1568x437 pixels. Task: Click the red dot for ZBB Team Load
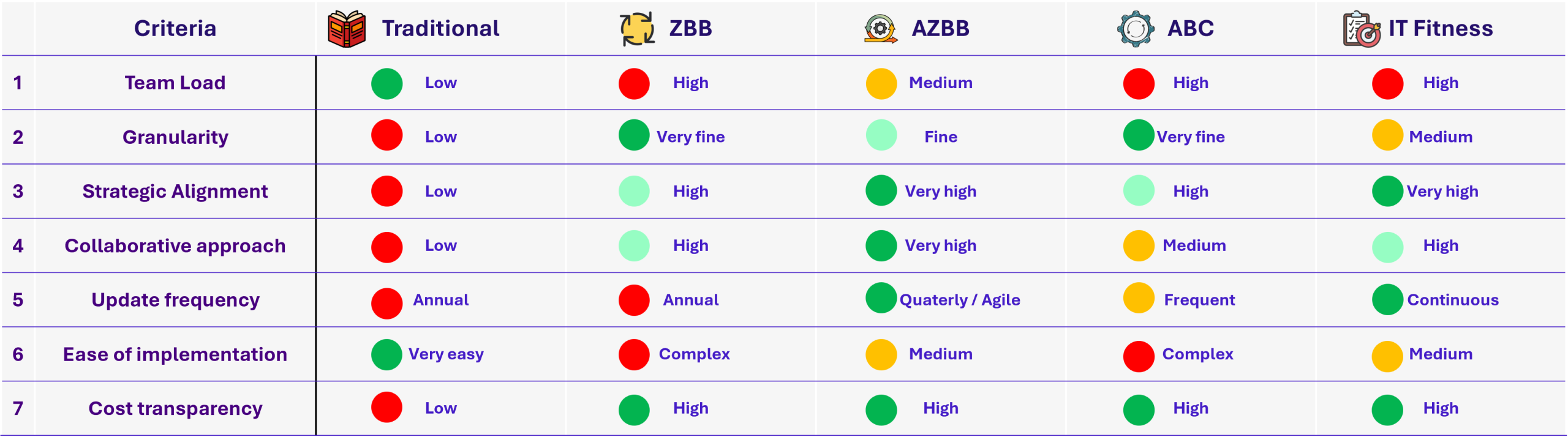pos(634,84)
